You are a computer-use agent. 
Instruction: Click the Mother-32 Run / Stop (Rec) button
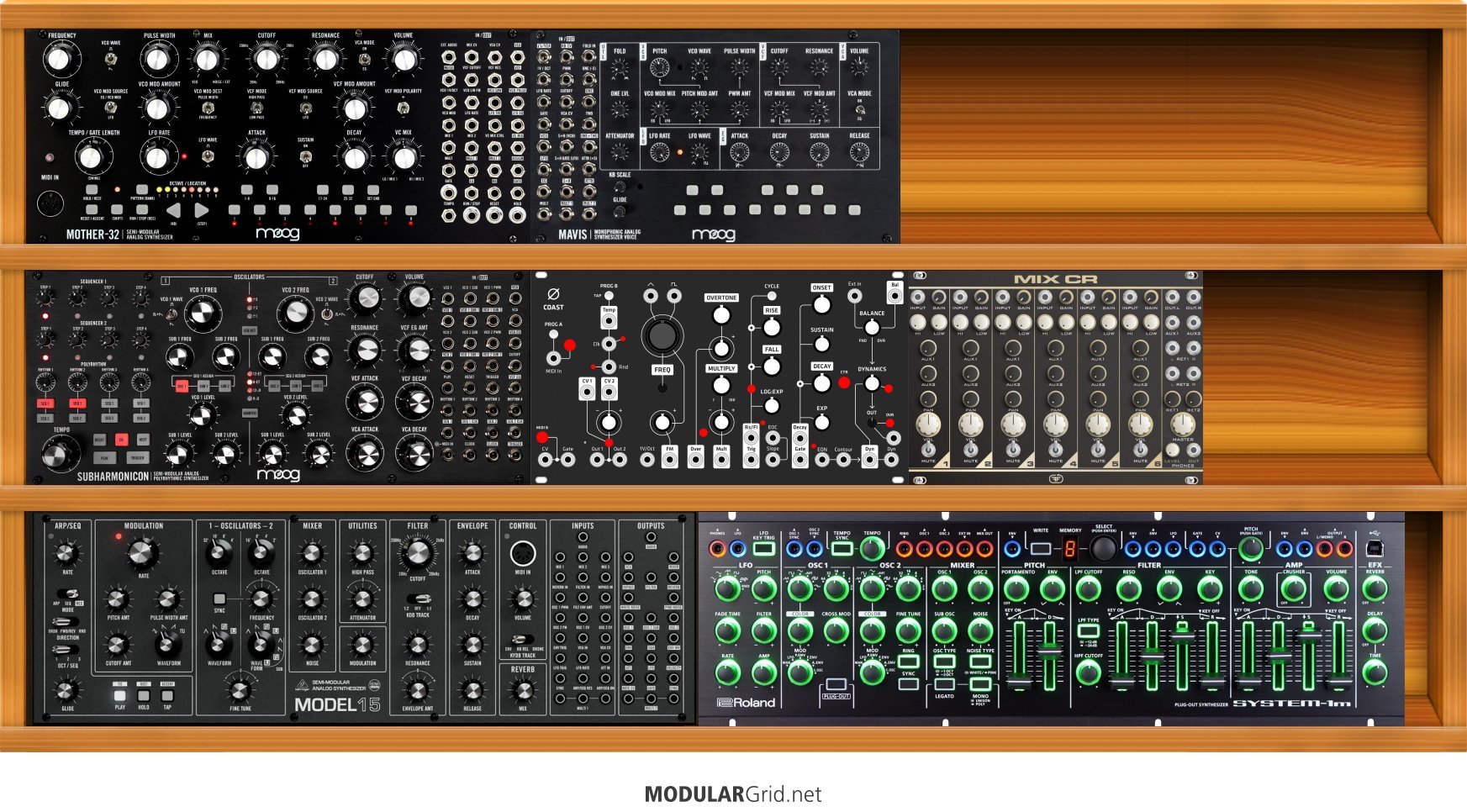pyautogui.click(x=141, y=209)
